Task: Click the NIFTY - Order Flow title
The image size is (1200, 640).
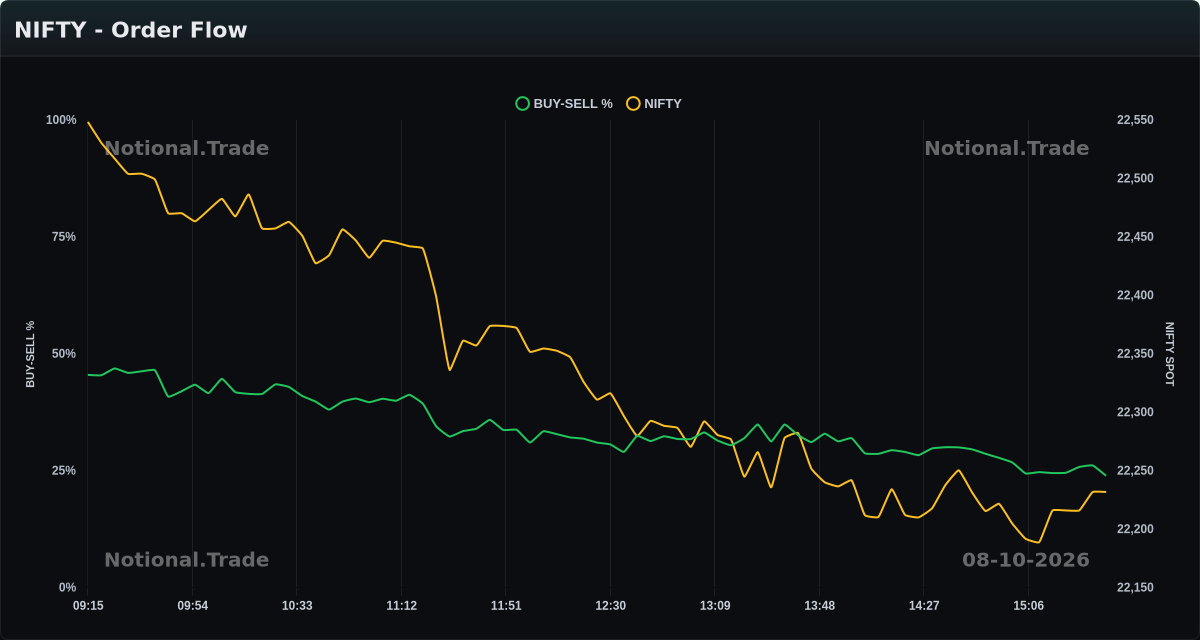Action: click(131, 30)
